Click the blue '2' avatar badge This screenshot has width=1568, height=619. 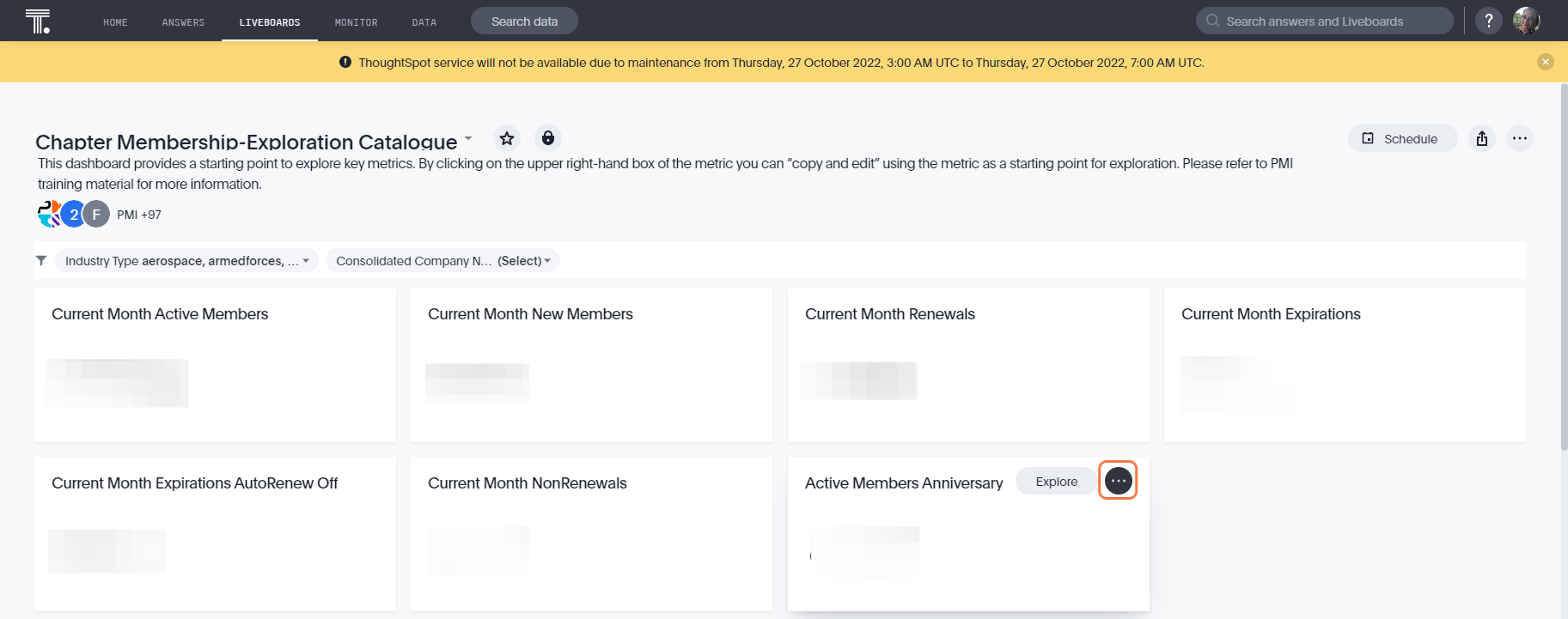(x=74, y=214)
